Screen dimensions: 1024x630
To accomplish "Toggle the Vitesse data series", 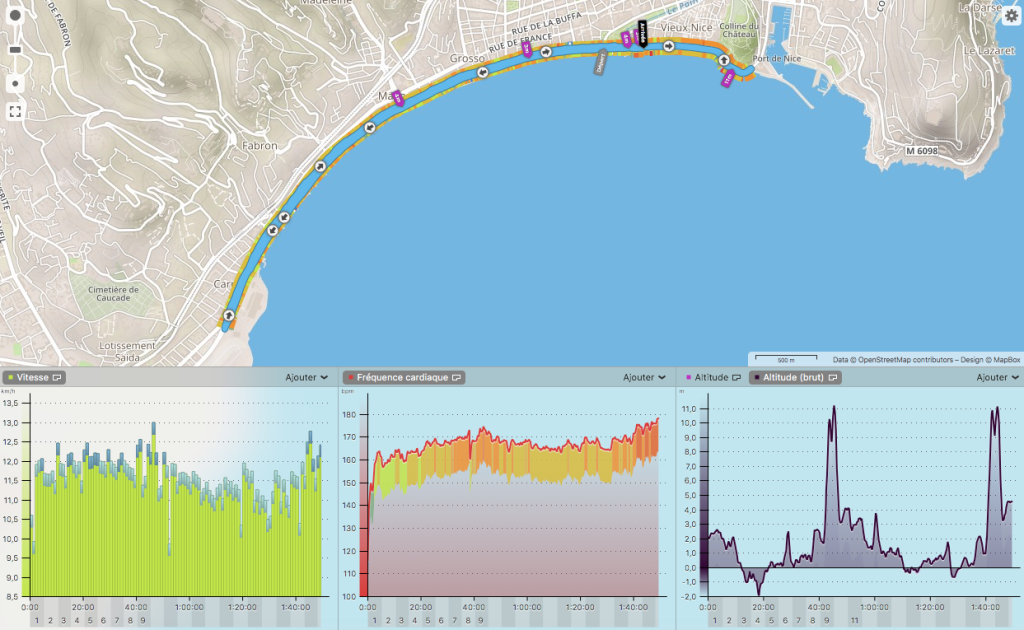I will [x=32, y=378].
